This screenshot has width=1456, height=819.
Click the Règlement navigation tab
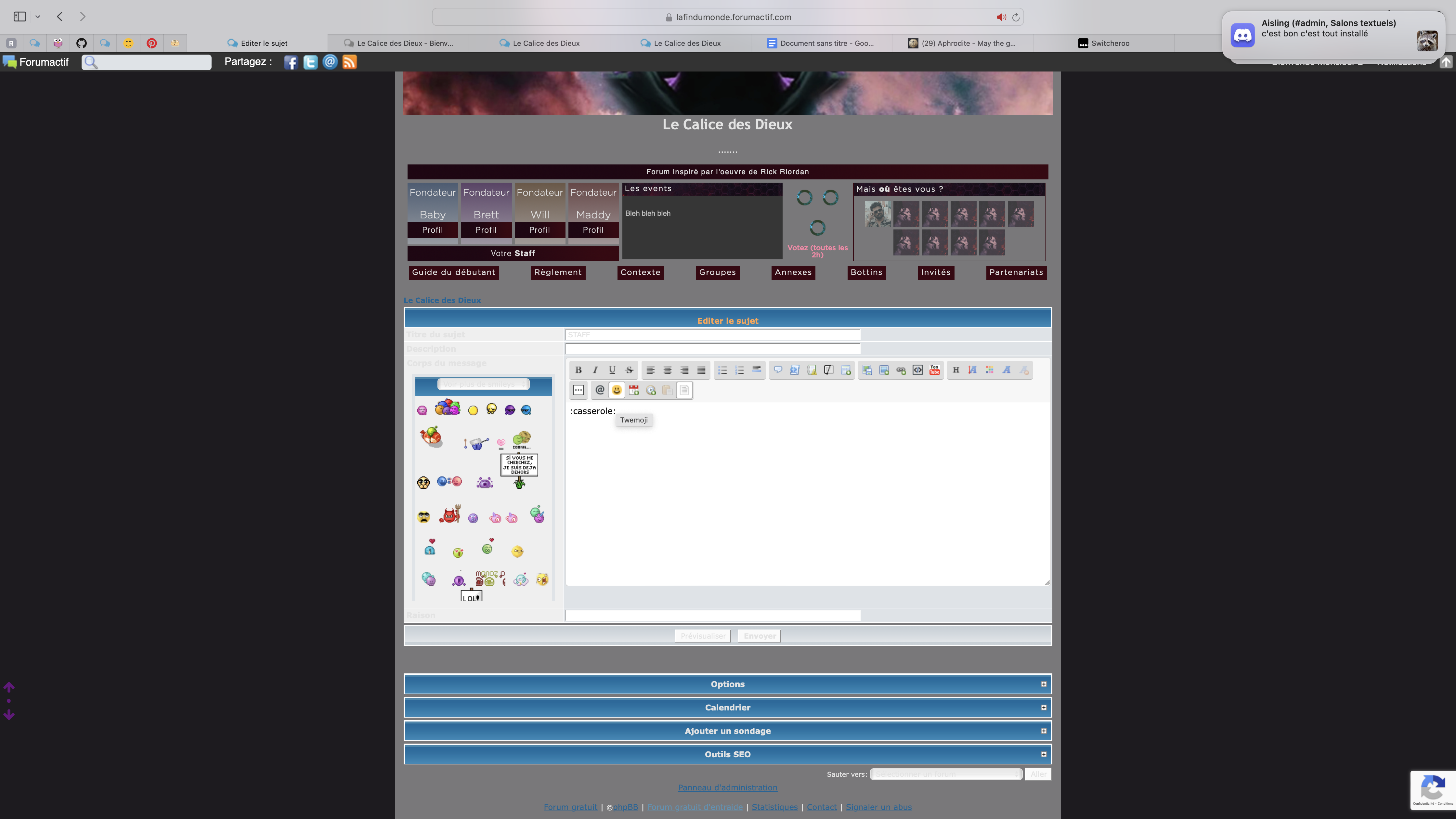click(x=557, y=272)
